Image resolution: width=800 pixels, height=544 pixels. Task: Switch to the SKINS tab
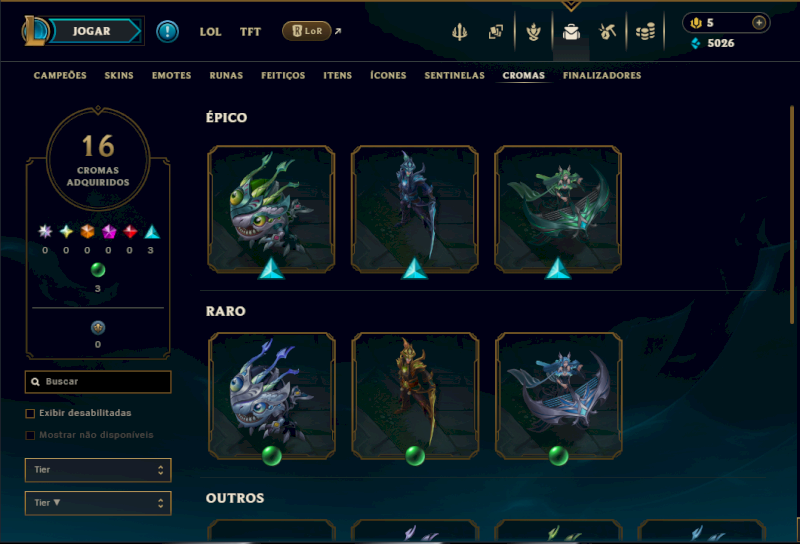[x=119, y=76]
